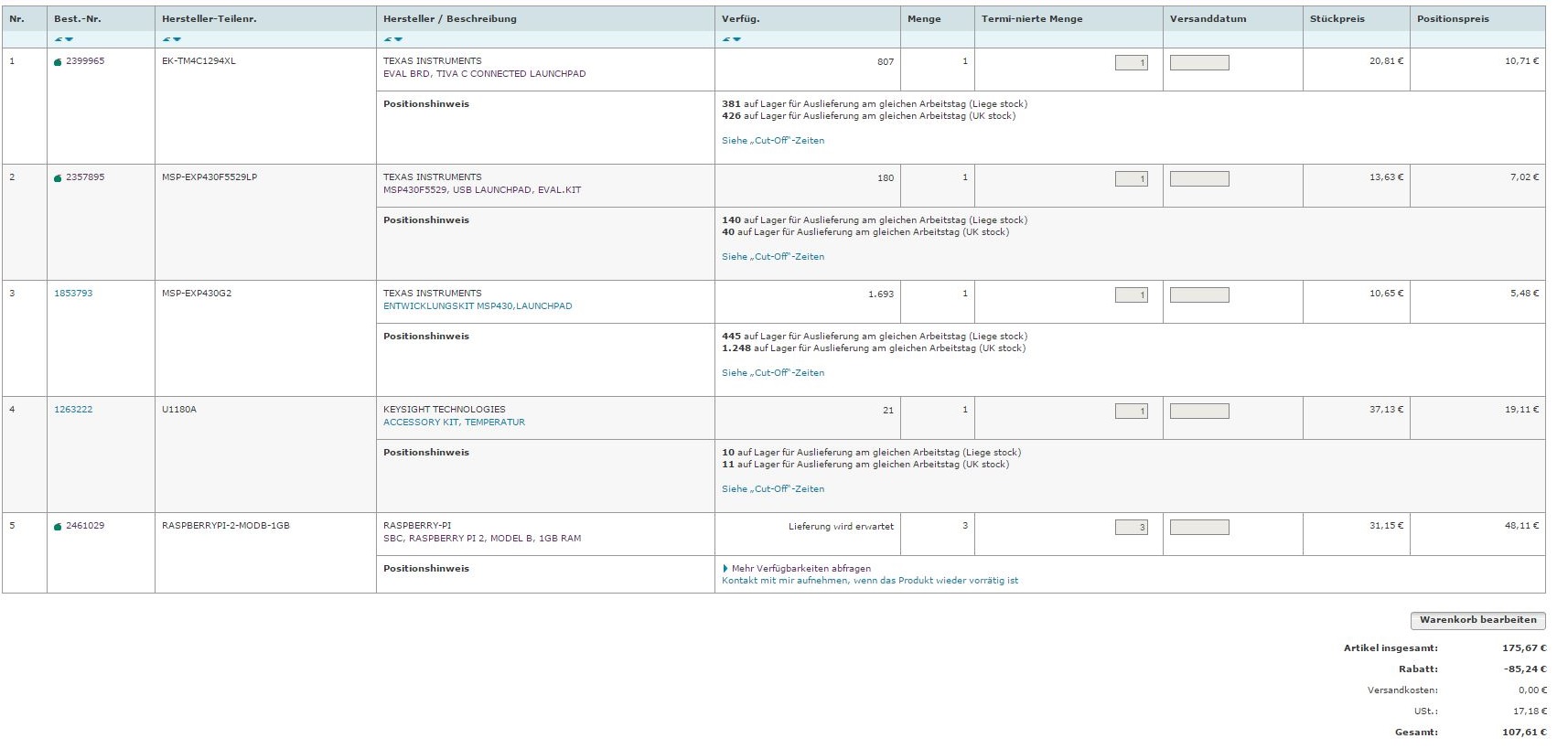Click green leaf icon beside 2461029
The image size is (1568, 749).
pyautogui.click(x=59, y=527)
